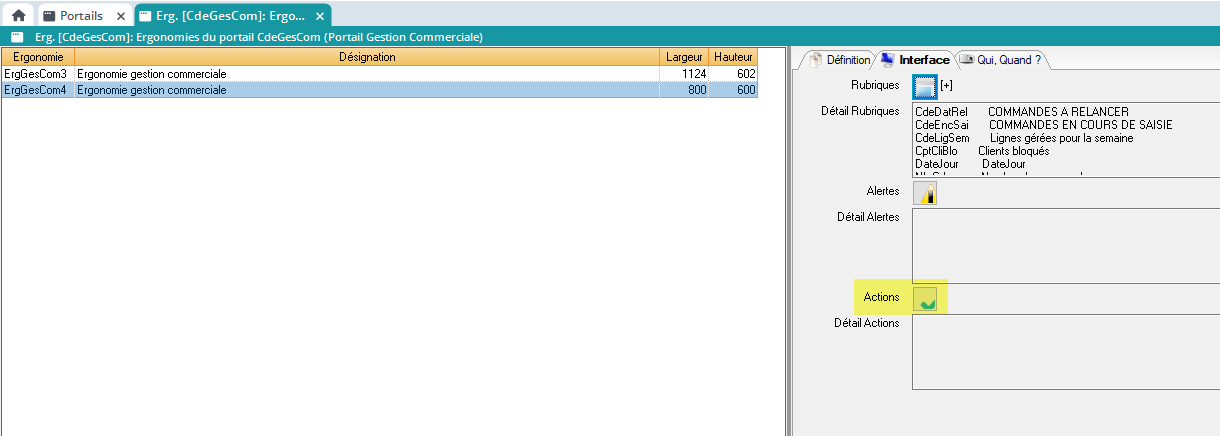The height and width of the screenshot is (436, 1220).
Task: Sort by the Largeur column header
Action: [684, 57]
